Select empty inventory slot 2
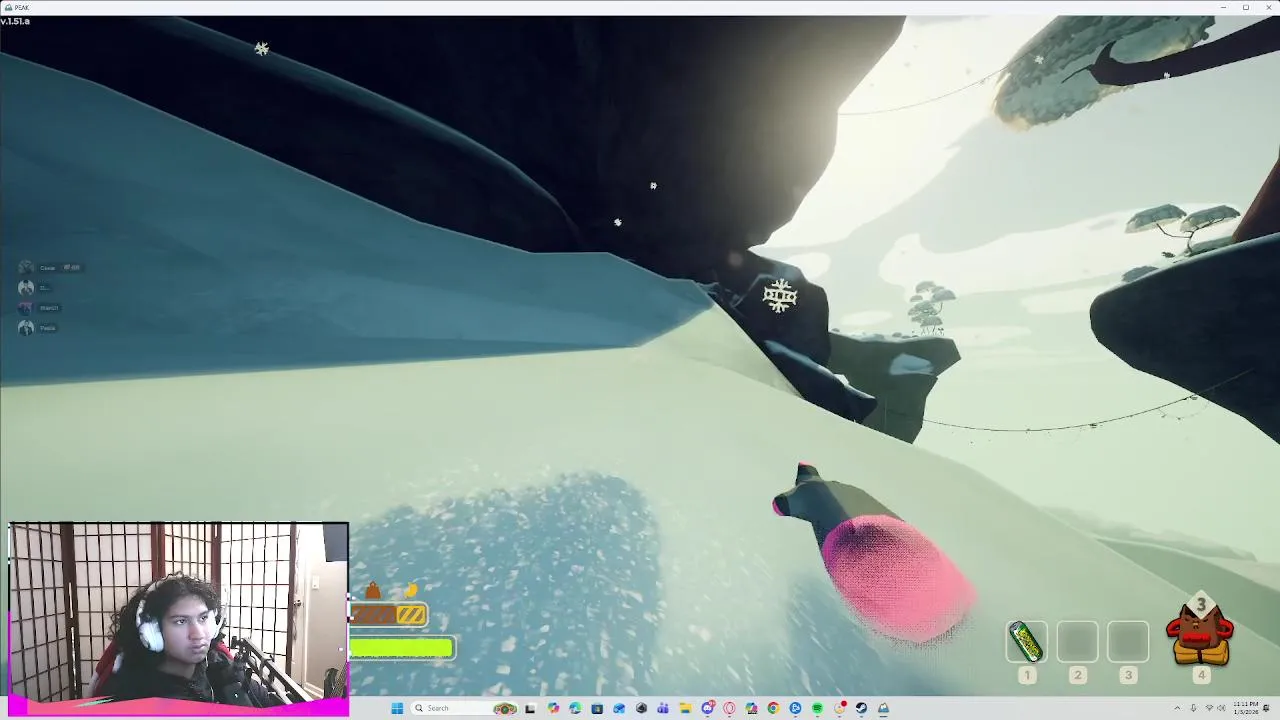Viewport: 1280px width, 720px height. pyautogui.click(x=1077, y=641)
